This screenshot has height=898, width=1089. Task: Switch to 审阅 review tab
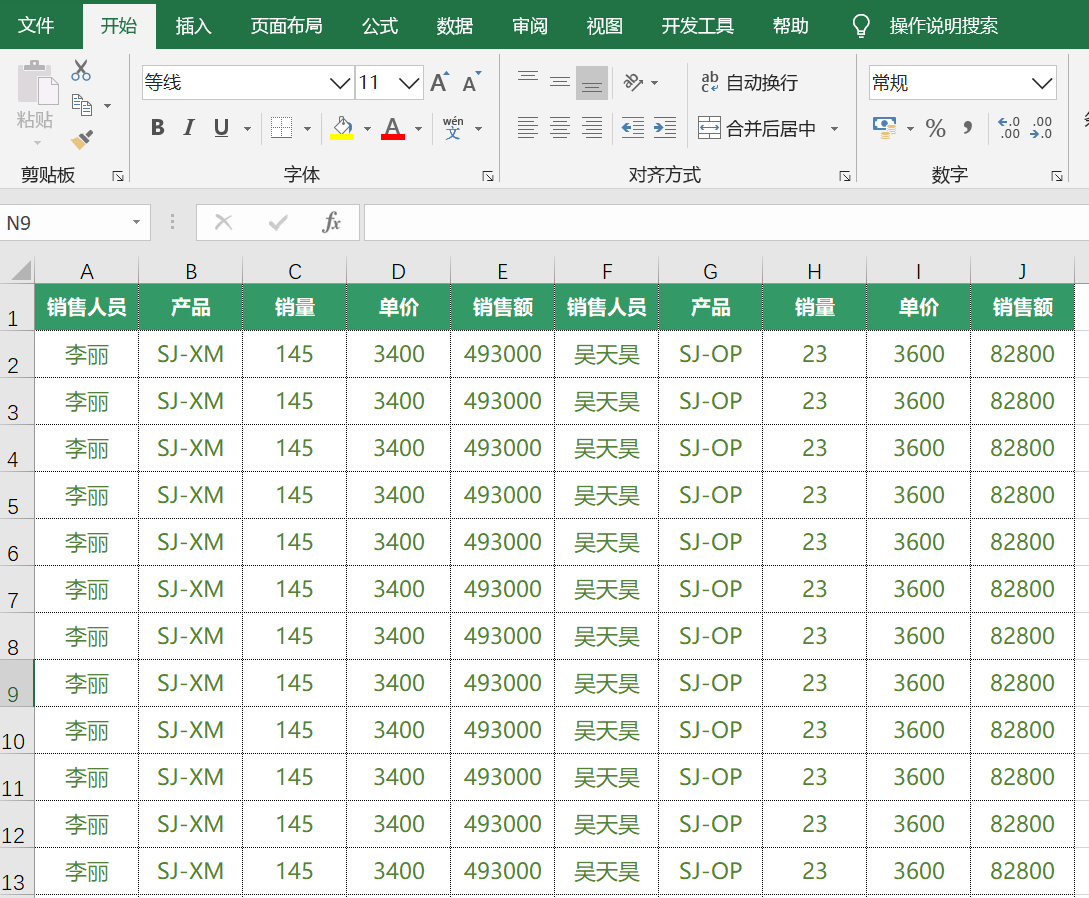pos(530,26)
